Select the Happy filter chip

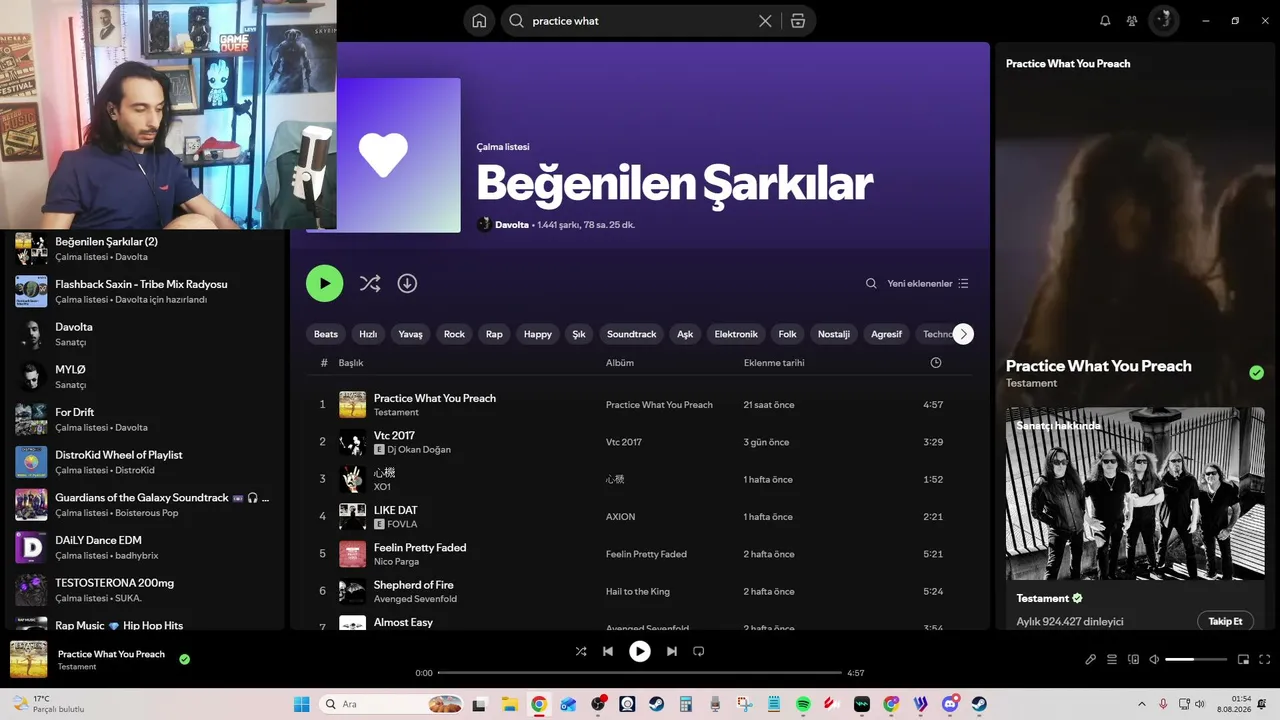[x=538, y=334]
